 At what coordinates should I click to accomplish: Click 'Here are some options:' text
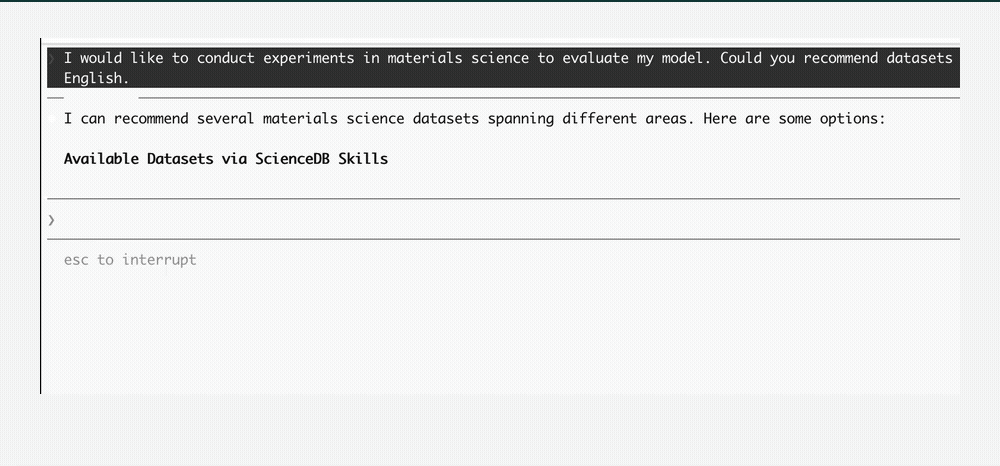(795, 119)
